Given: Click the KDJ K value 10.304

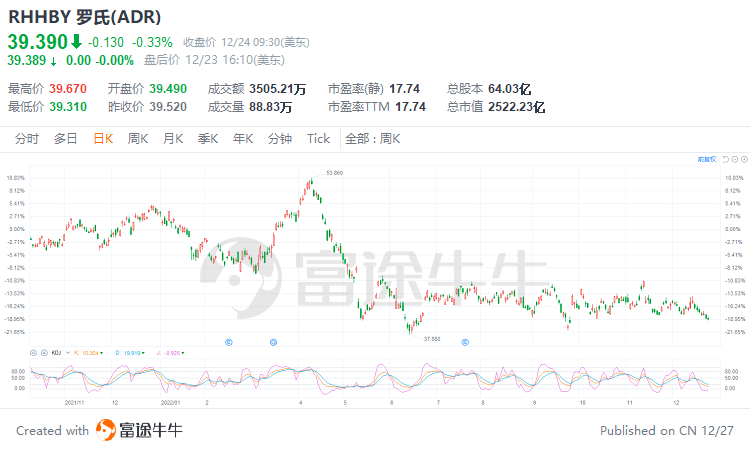Looking at the screenshot, I should (x=88, y=353).
